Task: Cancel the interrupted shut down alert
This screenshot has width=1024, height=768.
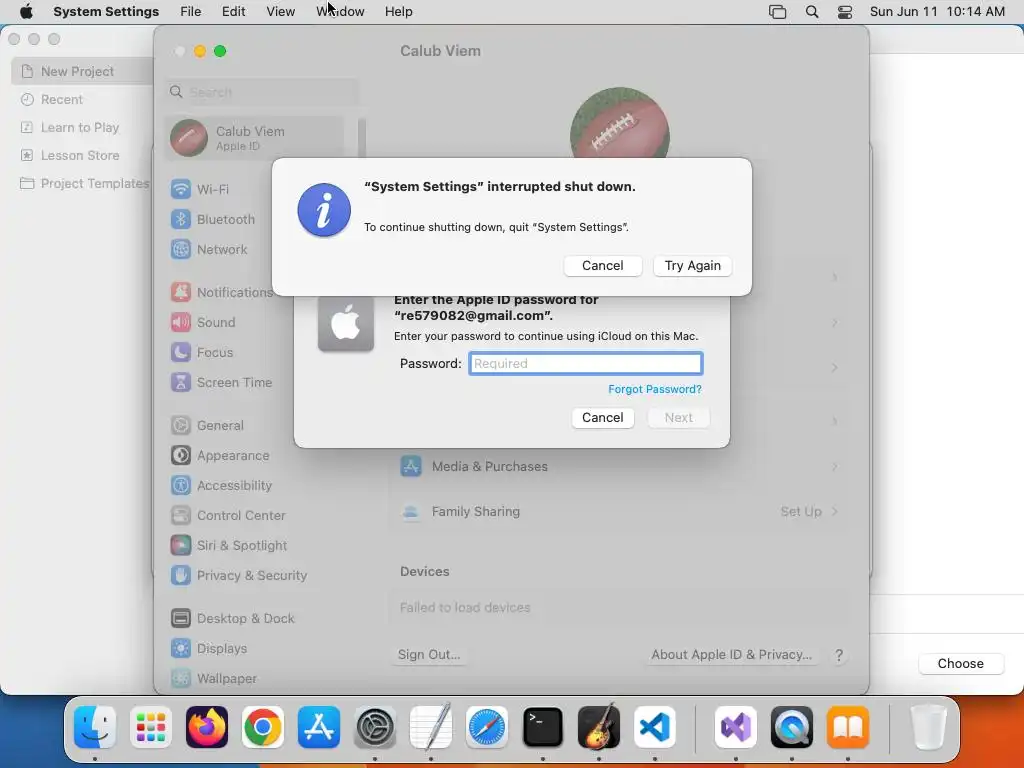Action: (603, 266)
